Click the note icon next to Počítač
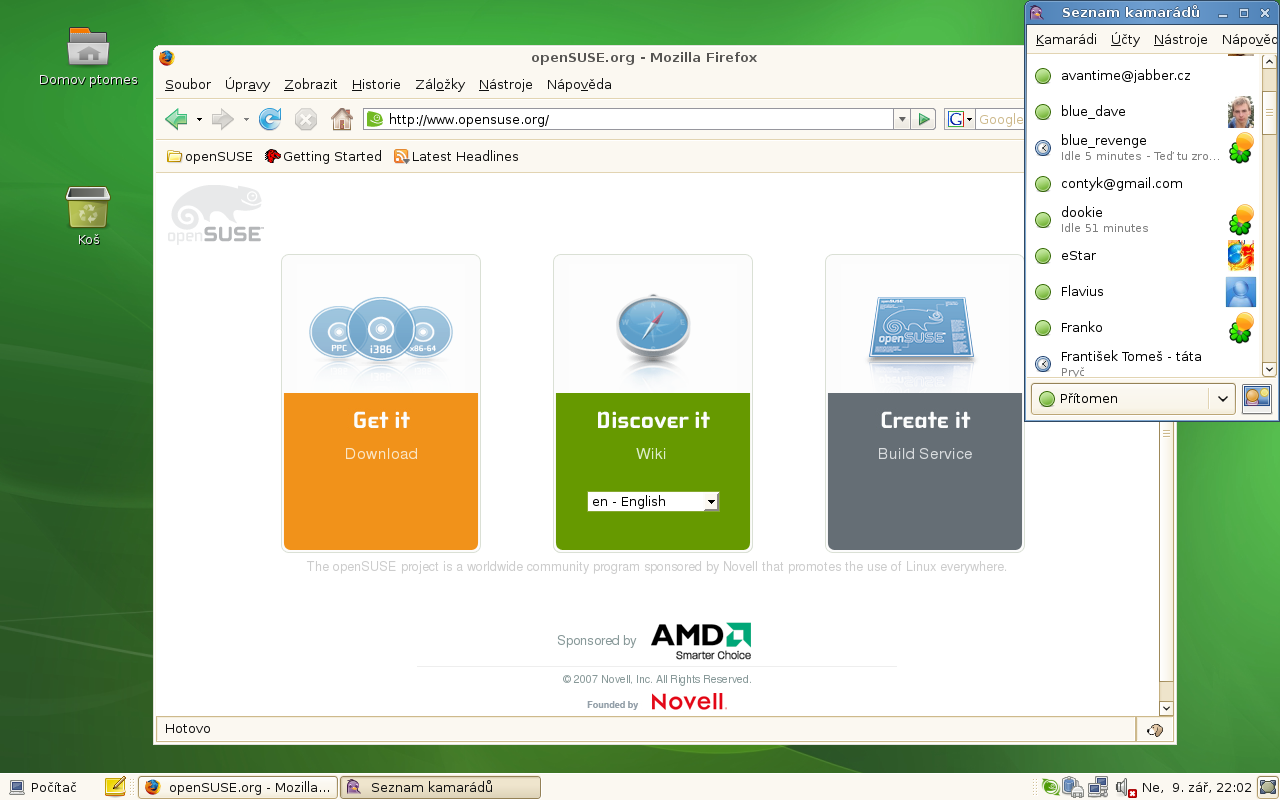The width and height of the screenshot is (1280, 800). 115,787
